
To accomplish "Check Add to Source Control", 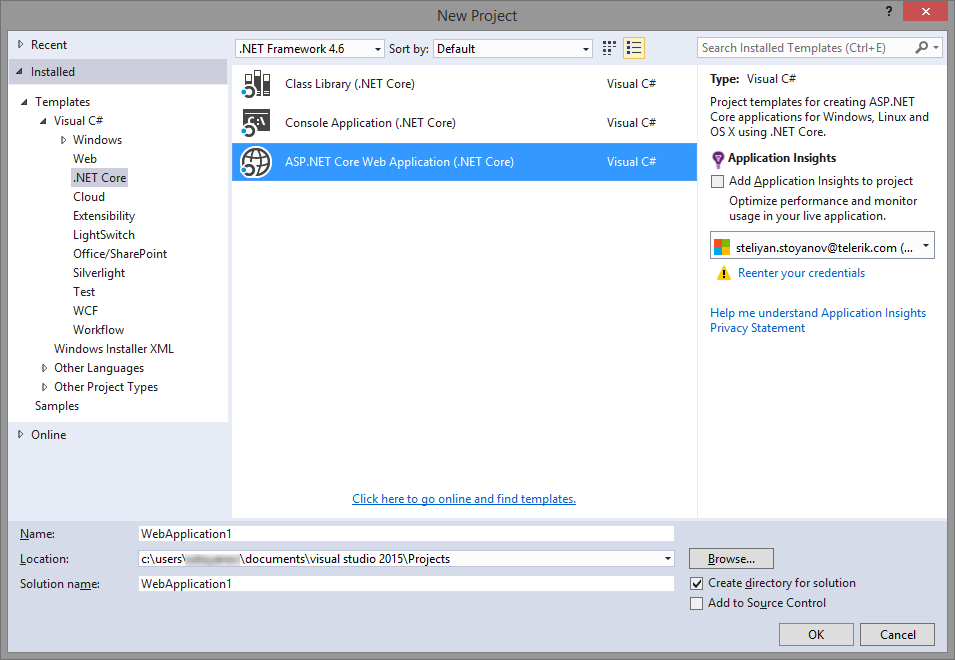I will 696,603.
